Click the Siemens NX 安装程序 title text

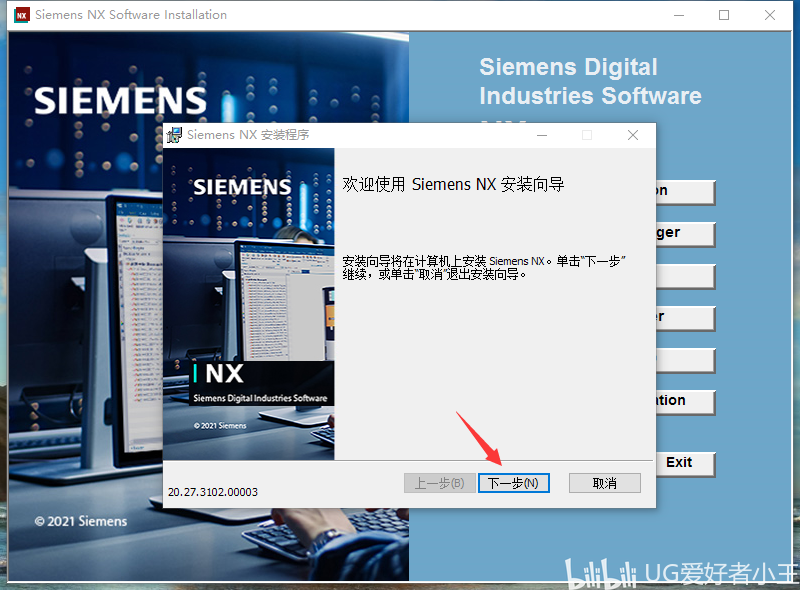click(248, 135)
